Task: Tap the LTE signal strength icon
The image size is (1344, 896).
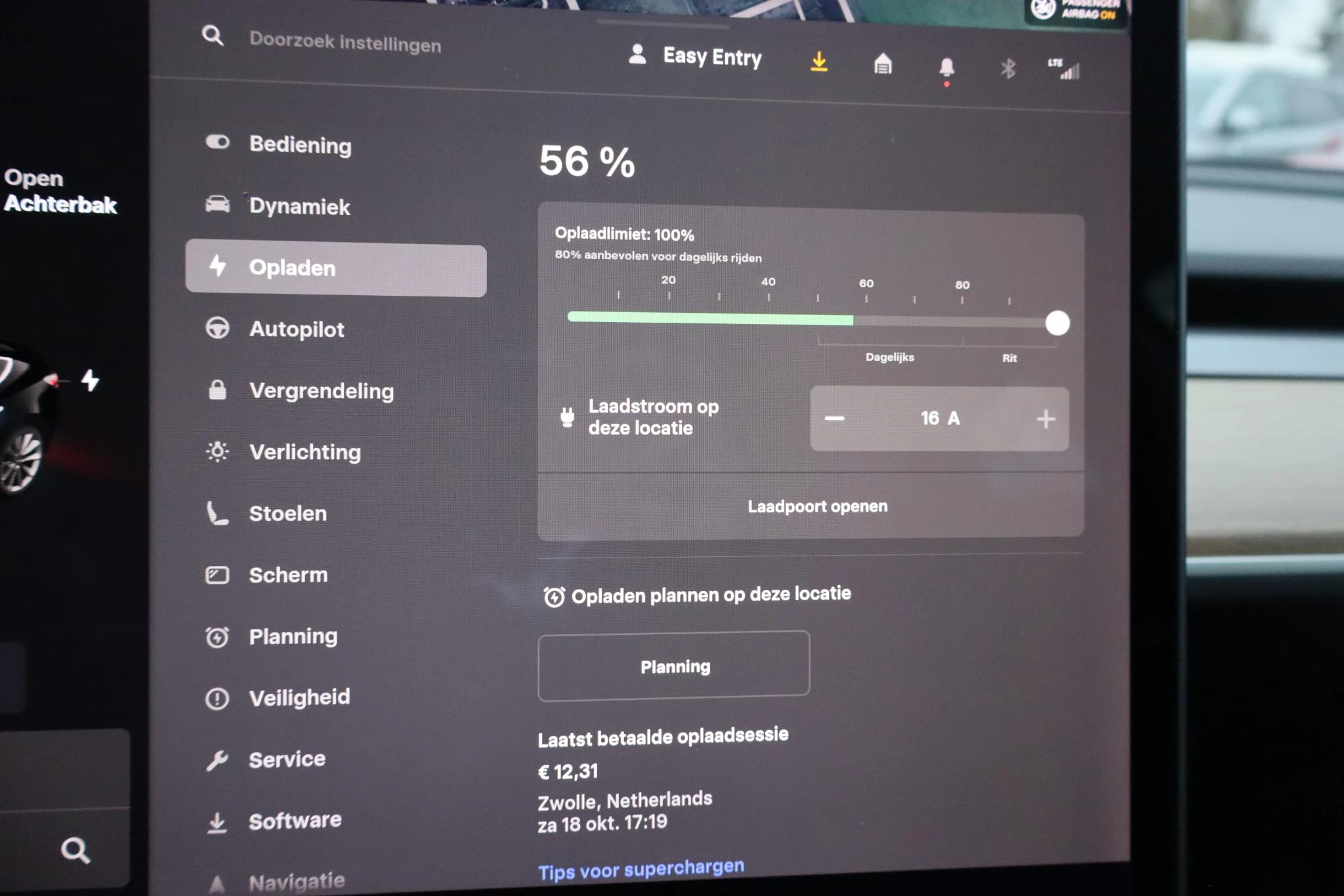Action: coord(1064,68)
